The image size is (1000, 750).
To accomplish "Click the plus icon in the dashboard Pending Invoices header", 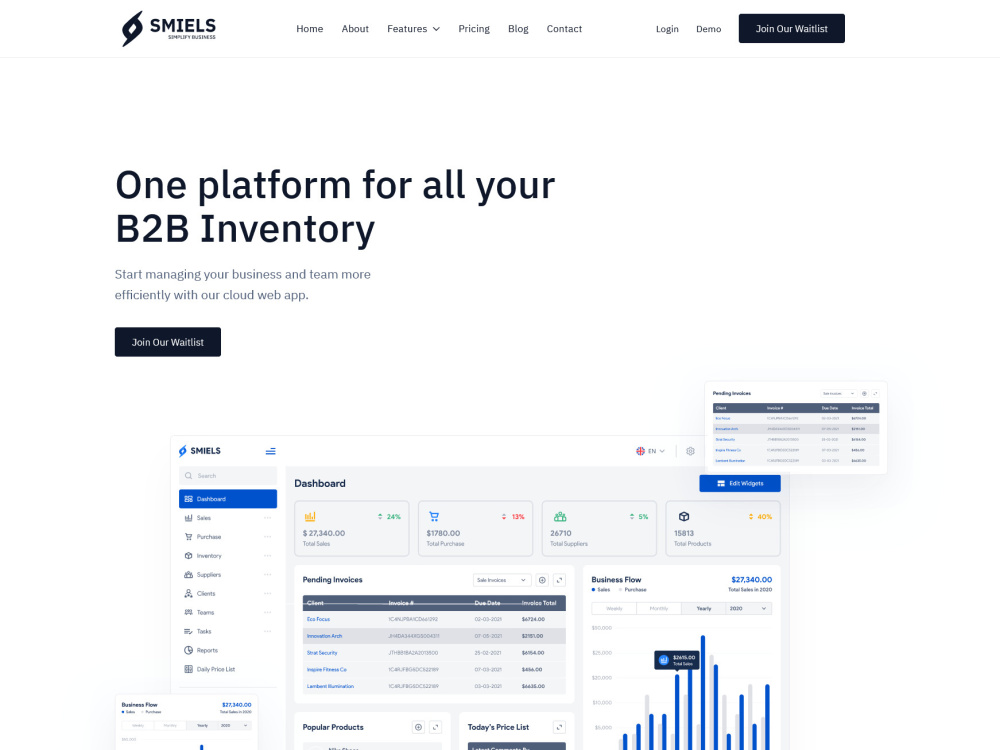I will point(542,580).
